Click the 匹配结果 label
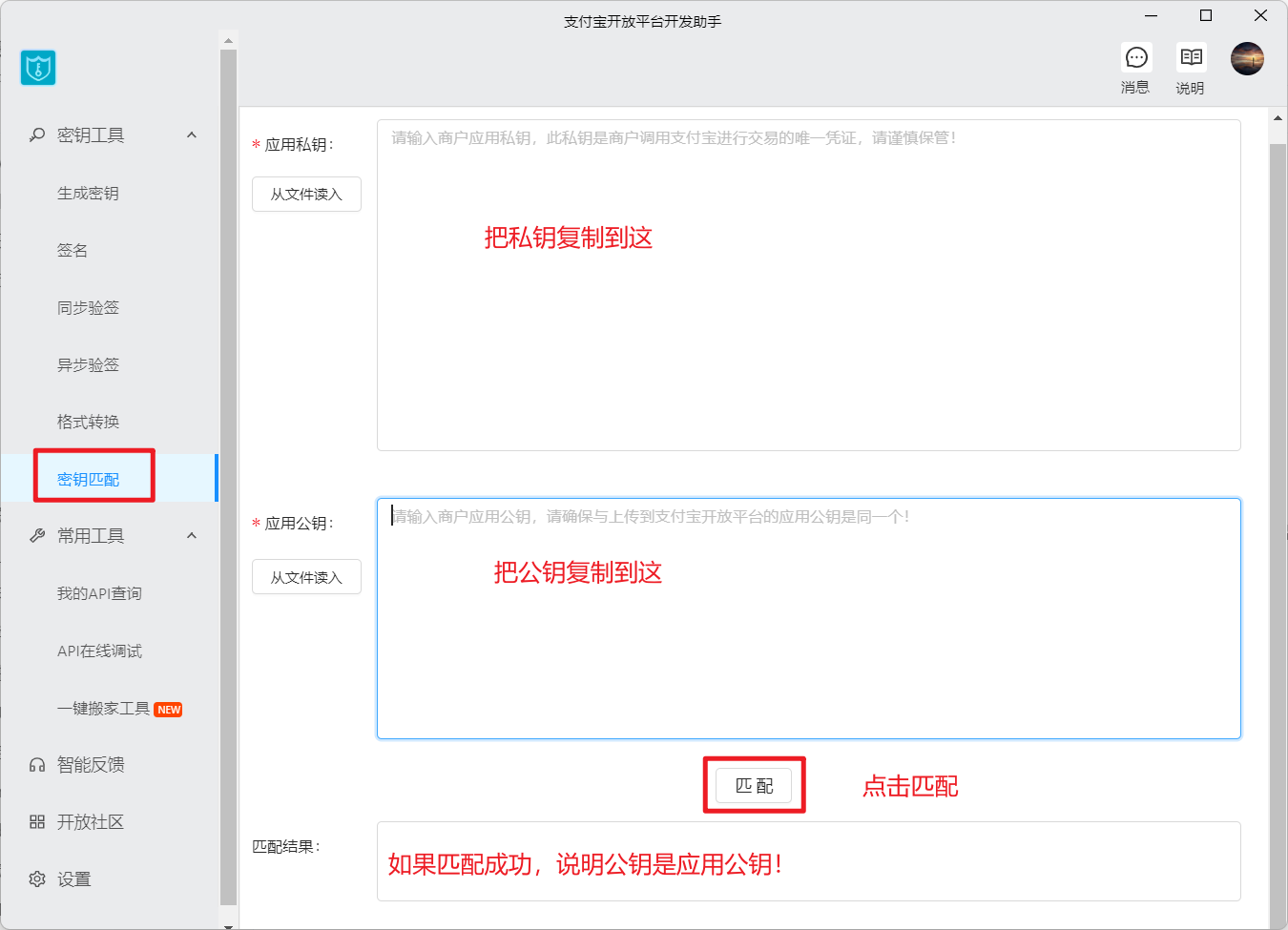 pos(286,847)
